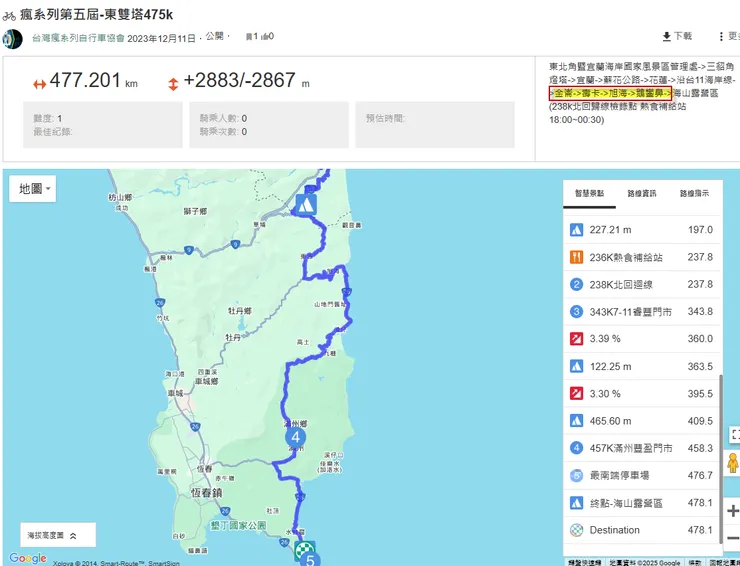Viewport: 740px width, 566px height.
Task: Open the Google logo link on the map
Action: click(28, 558)
